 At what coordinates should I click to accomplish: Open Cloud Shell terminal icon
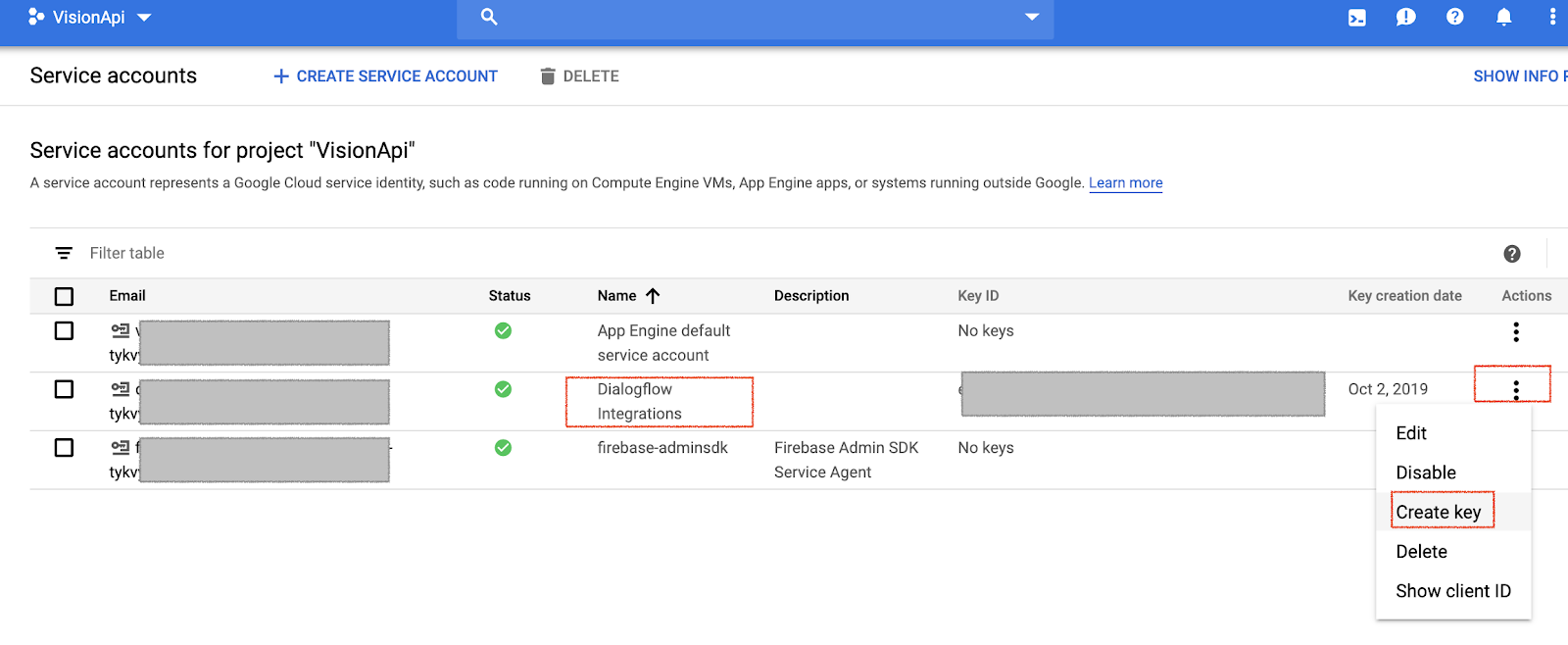(1356, 18)
